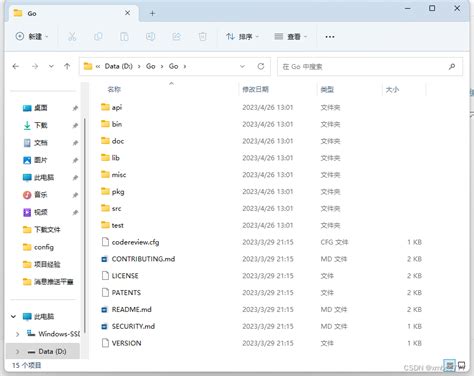Click the search magnifier icon
474x376 pixels.
tap(452, 67)
